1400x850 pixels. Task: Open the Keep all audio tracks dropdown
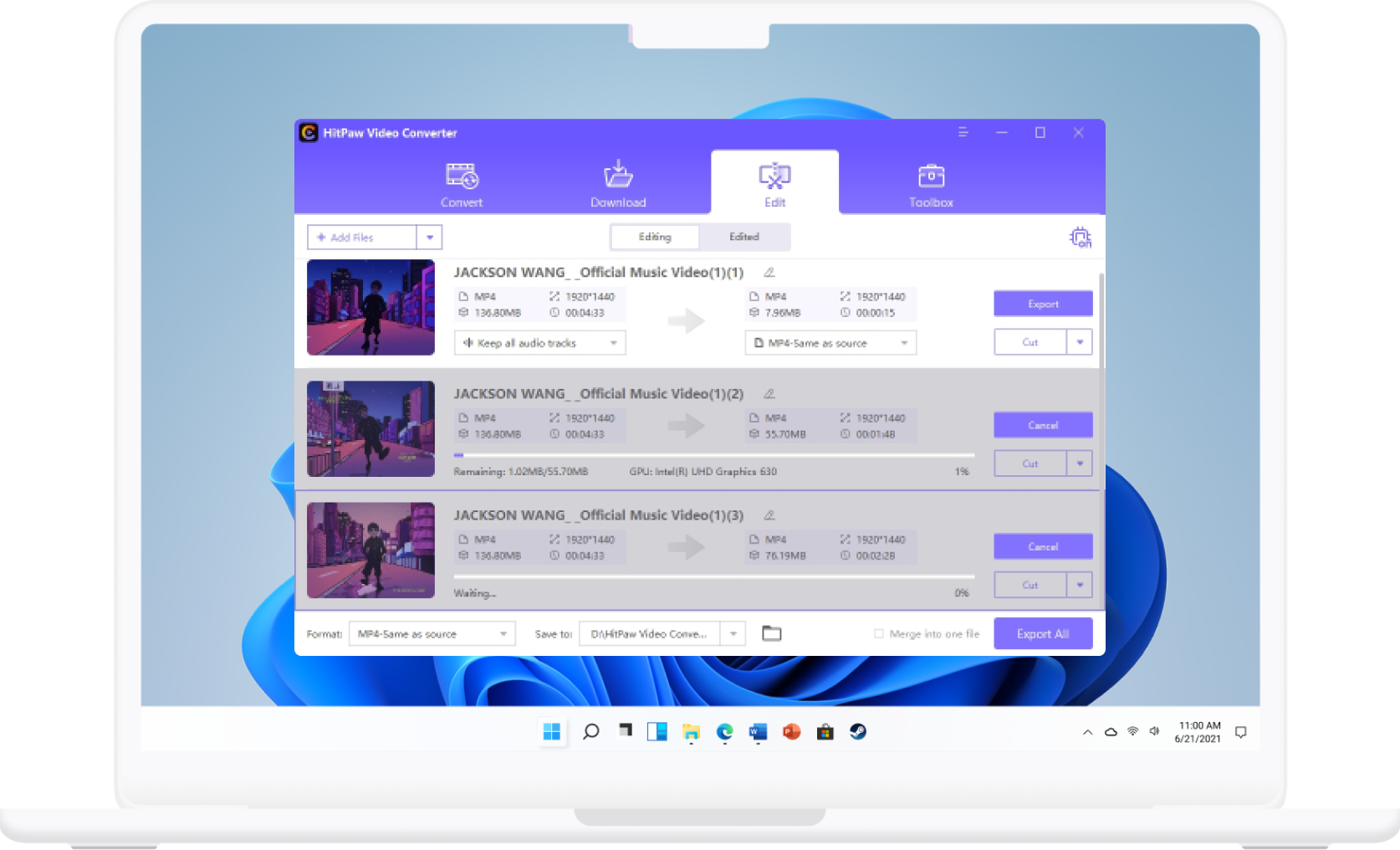click(539, 343)
